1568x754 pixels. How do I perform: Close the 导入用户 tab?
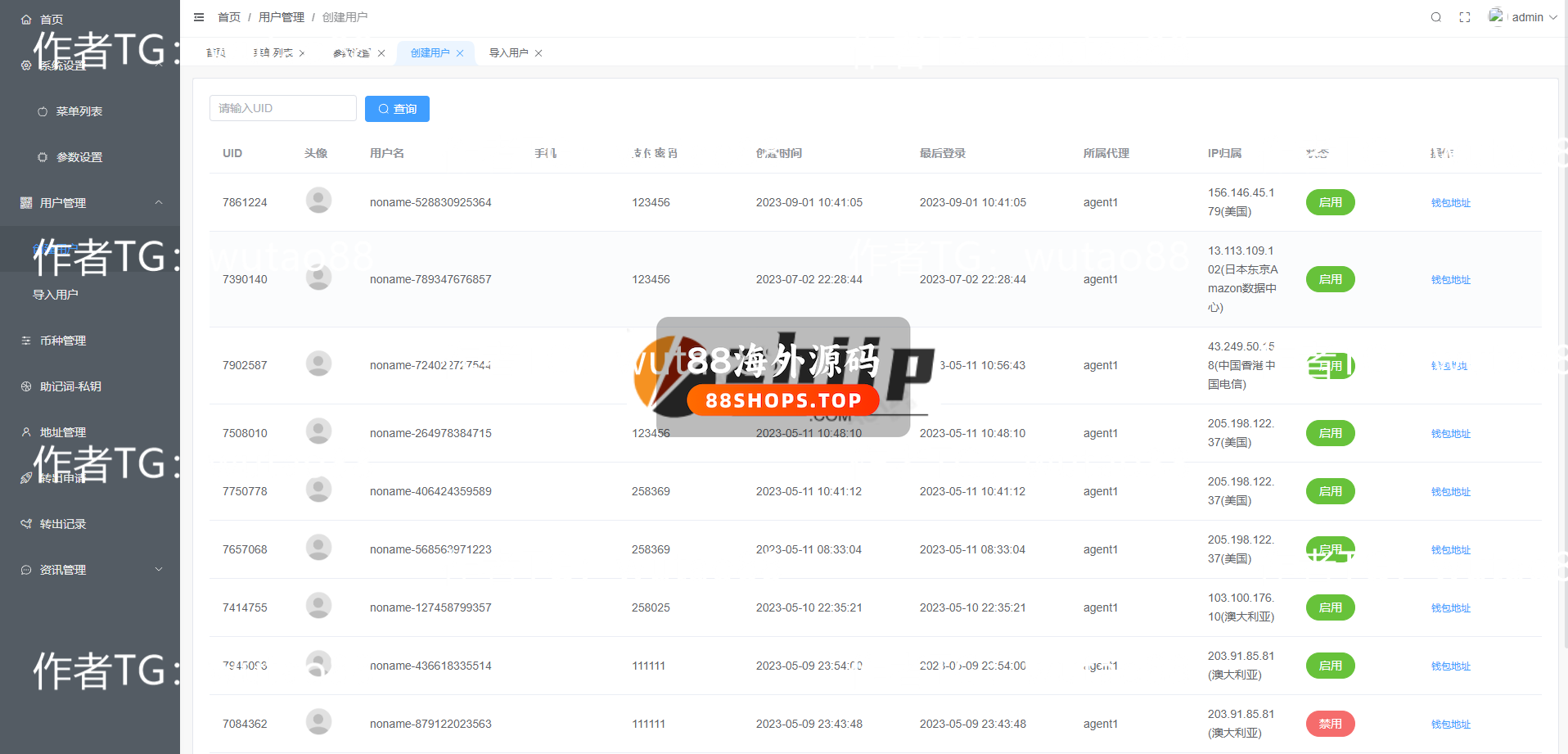tap(538, 53)
